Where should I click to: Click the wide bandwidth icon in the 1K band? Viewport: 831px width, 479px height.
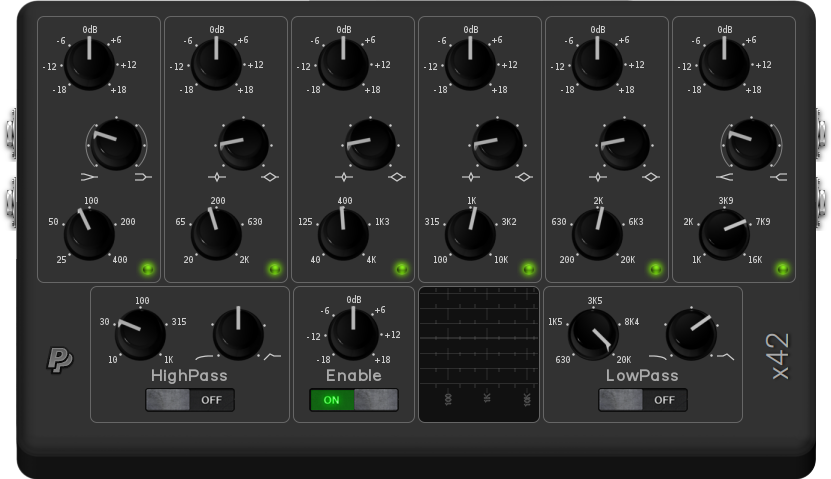click(524, 176)
